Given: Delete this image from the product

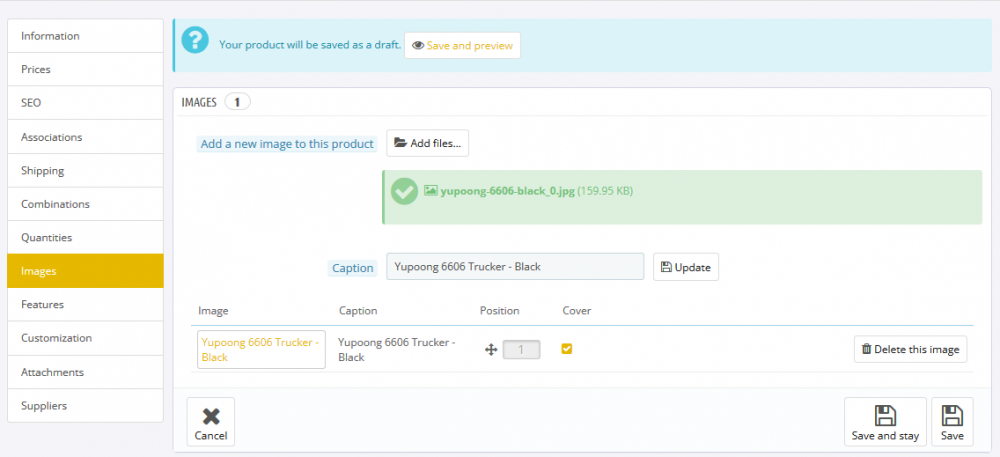Looking at the screenshot, I should (910, 349).
